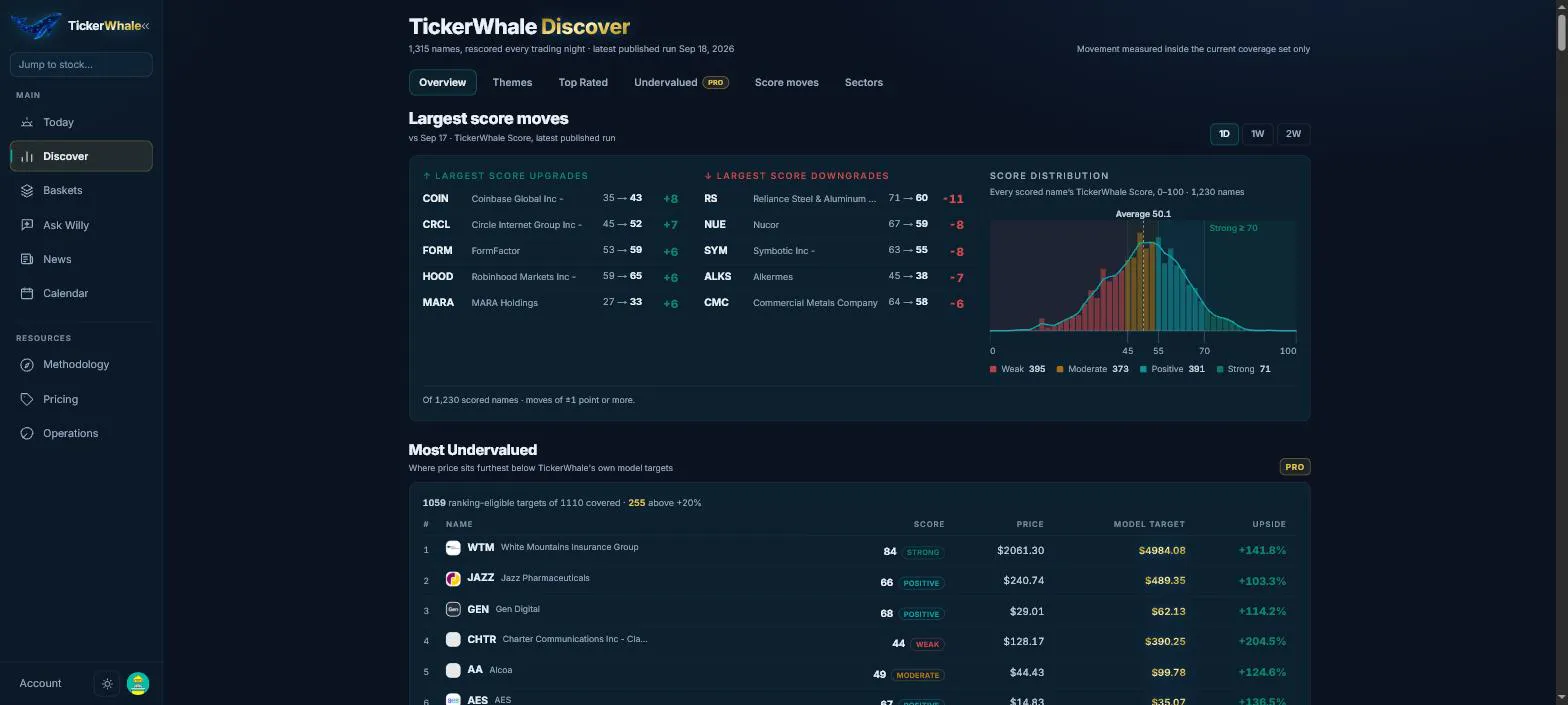Click CHTR WEAK score badge
Image resolution: width=1568 pixels, height=705 pixels.
(927, 644)
